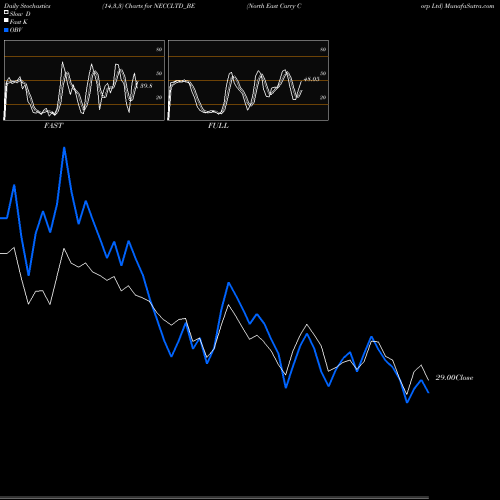Open the FAST stochastic chart panel
This screenshot has height=500, width=500.
coord(84,80)
